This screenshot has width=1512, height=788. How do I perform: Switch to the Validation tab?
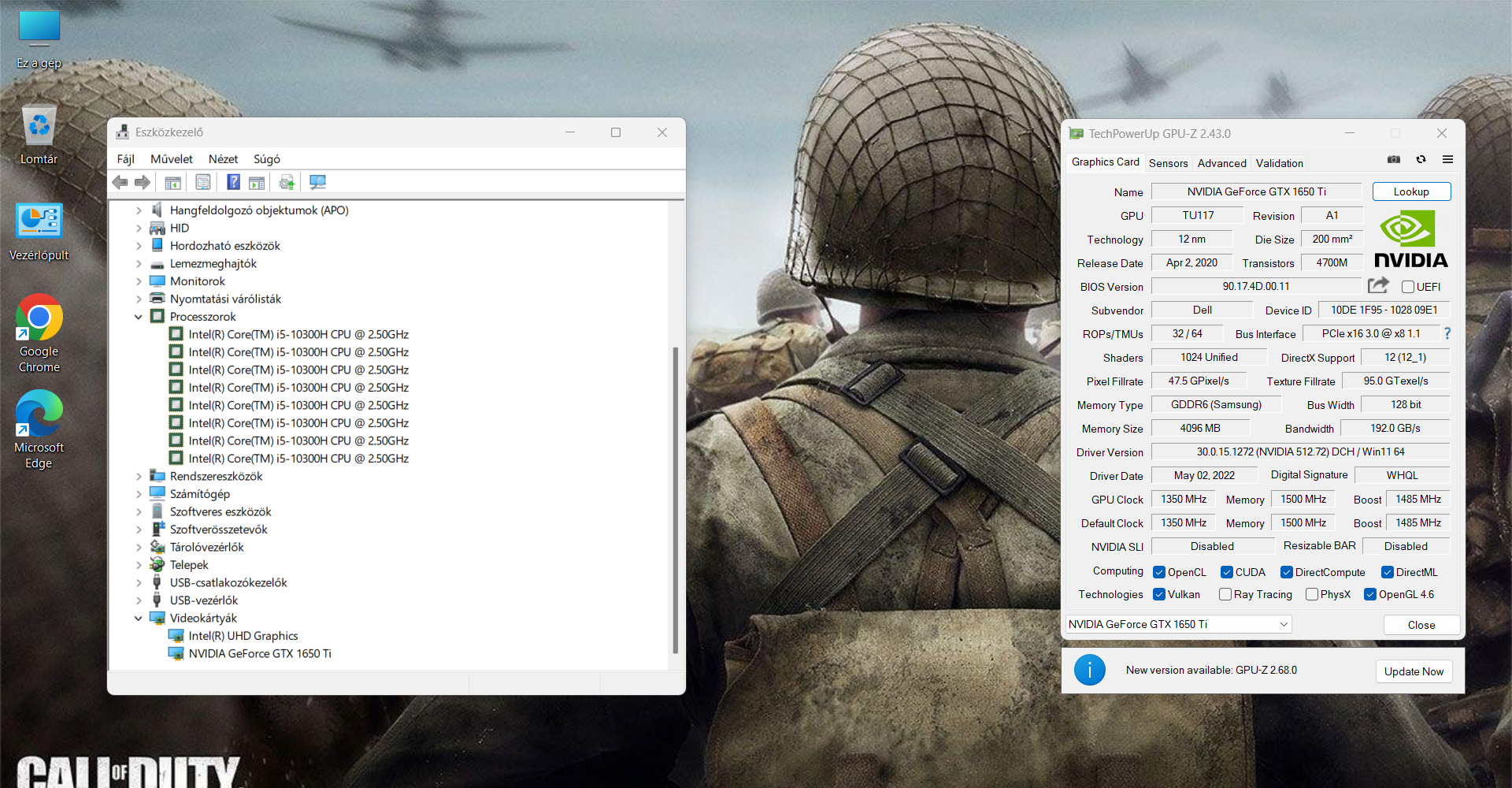pyautogui.click(x=1280, y=163)
